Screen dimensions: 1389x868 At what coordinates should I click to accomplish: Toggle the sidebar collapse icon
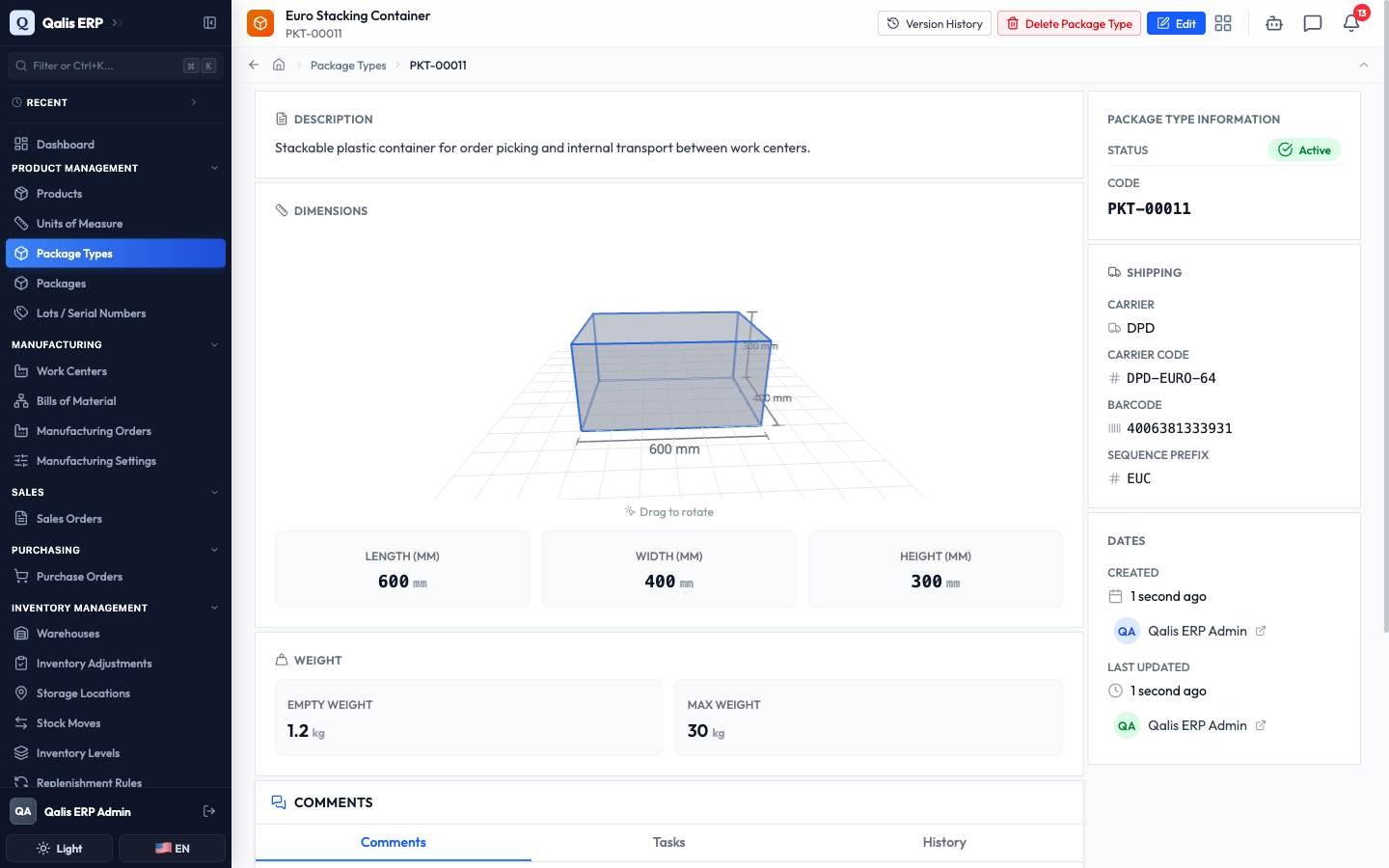coord(209,22)
